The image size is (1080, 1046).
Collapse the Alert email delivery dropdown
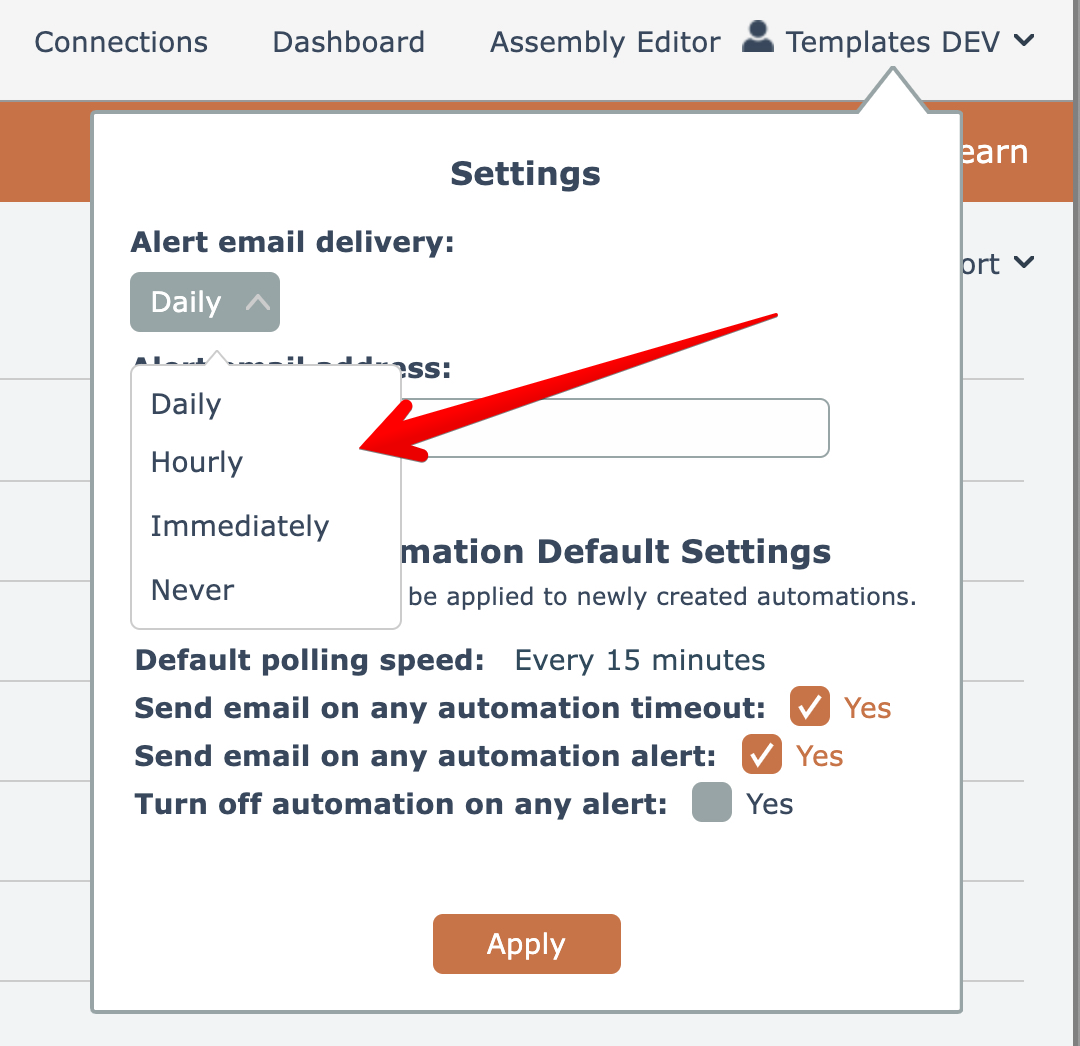pyautogui.click(x=205, y=302)
